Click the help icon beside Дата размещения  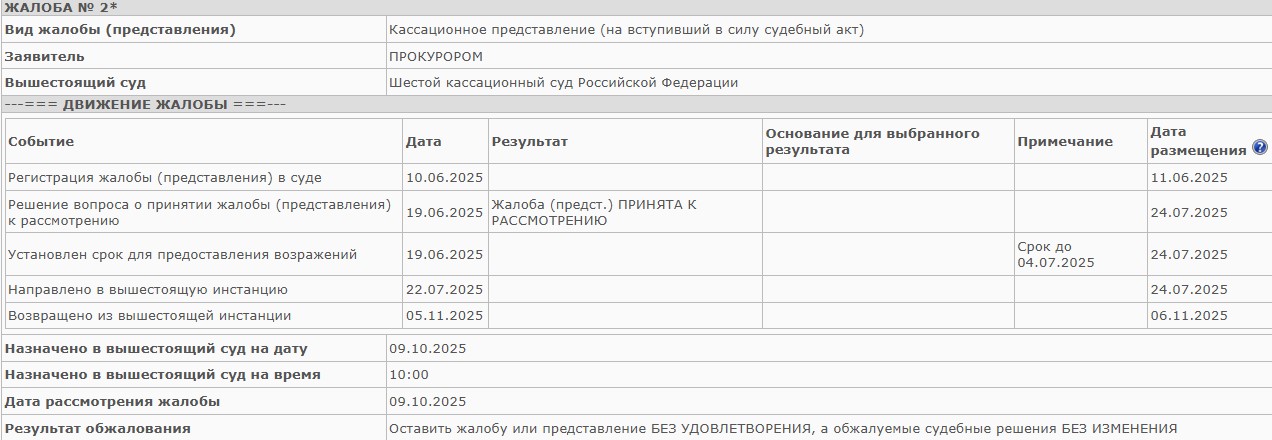point(1259,149)
